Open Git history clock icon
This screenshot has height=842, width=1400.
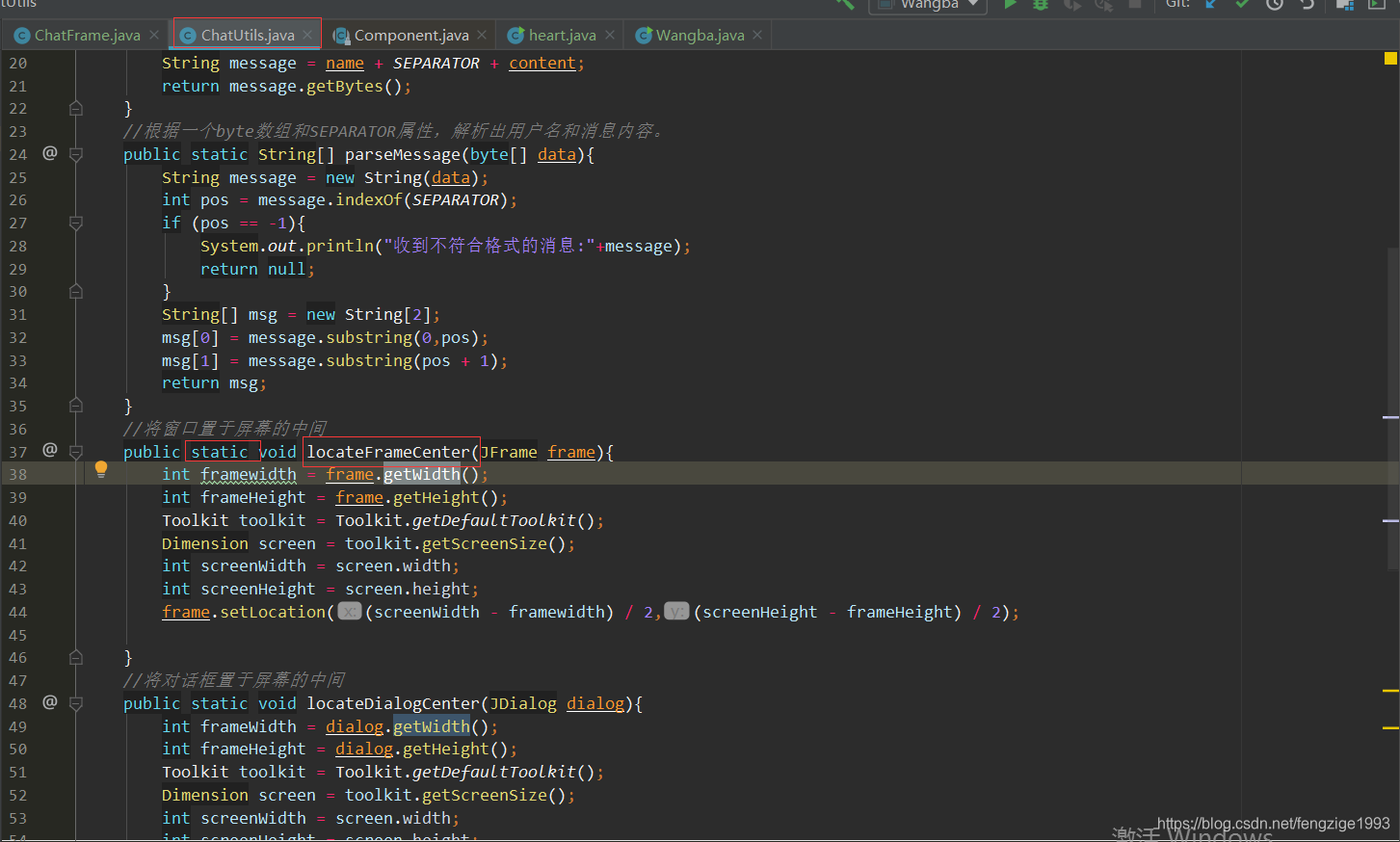(1275, 4)
